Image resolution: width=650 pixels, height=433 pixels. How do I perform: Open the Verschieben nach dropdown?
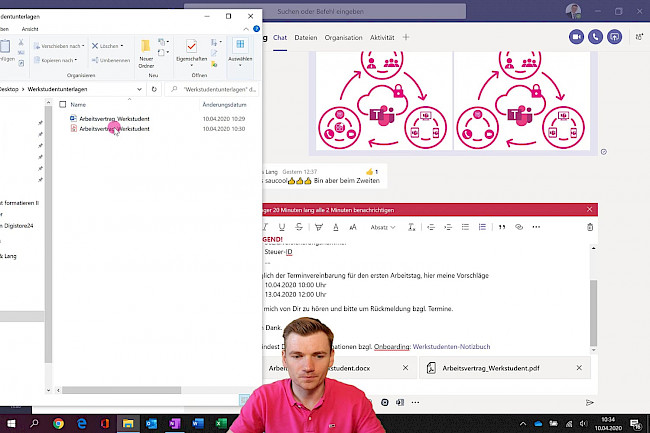pyautogui.click(x=59, y=46)
